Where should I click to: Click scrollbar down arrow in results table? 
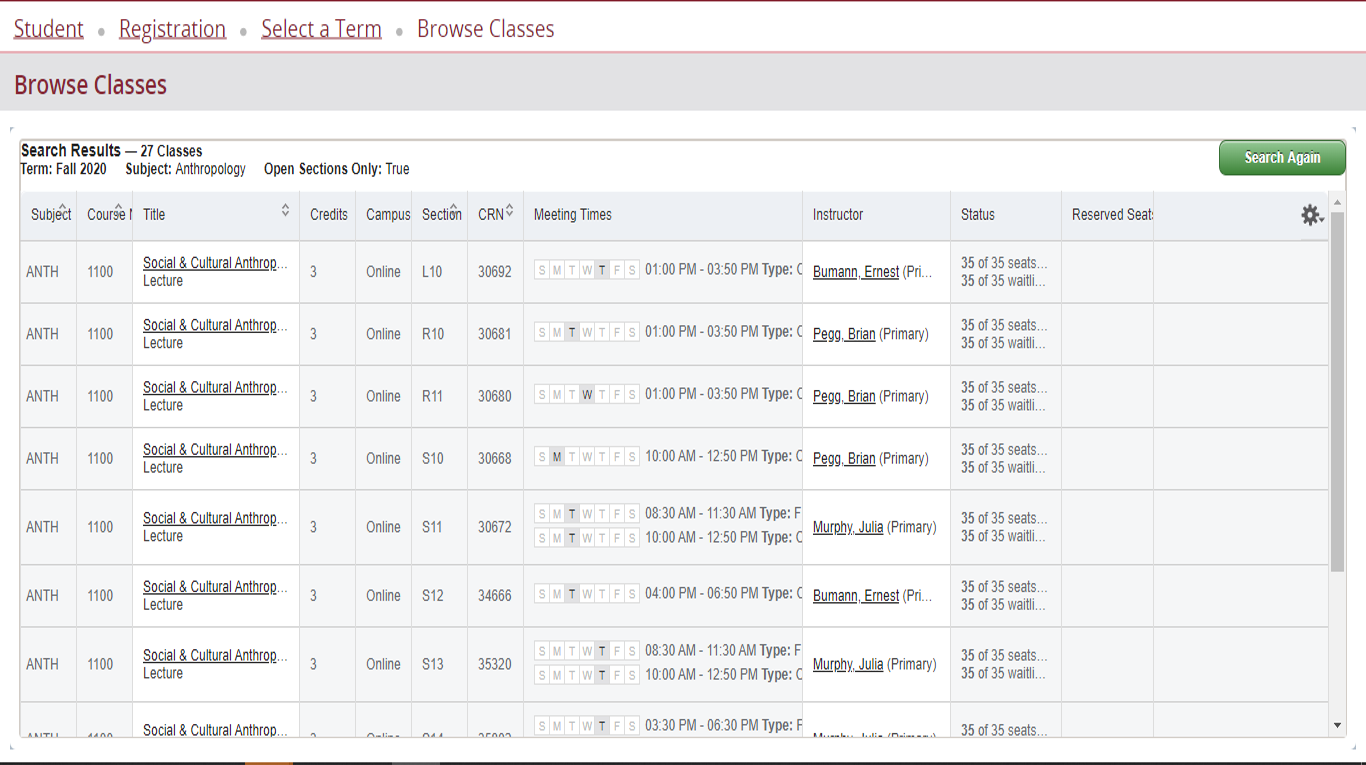[x=1337, y=725]
